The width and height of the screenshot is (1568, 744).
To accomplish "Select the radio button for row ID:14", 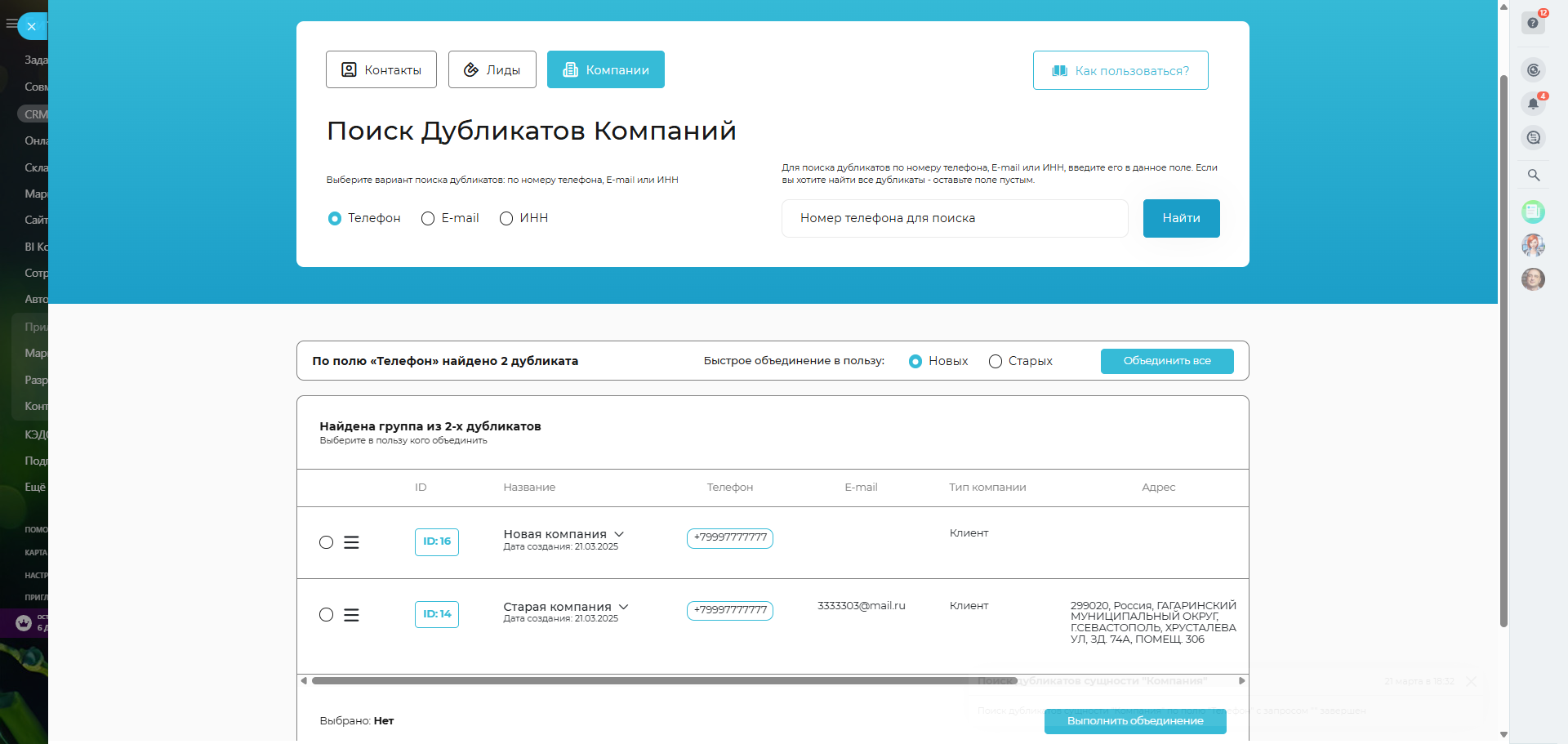I will [x=326, y=615].
